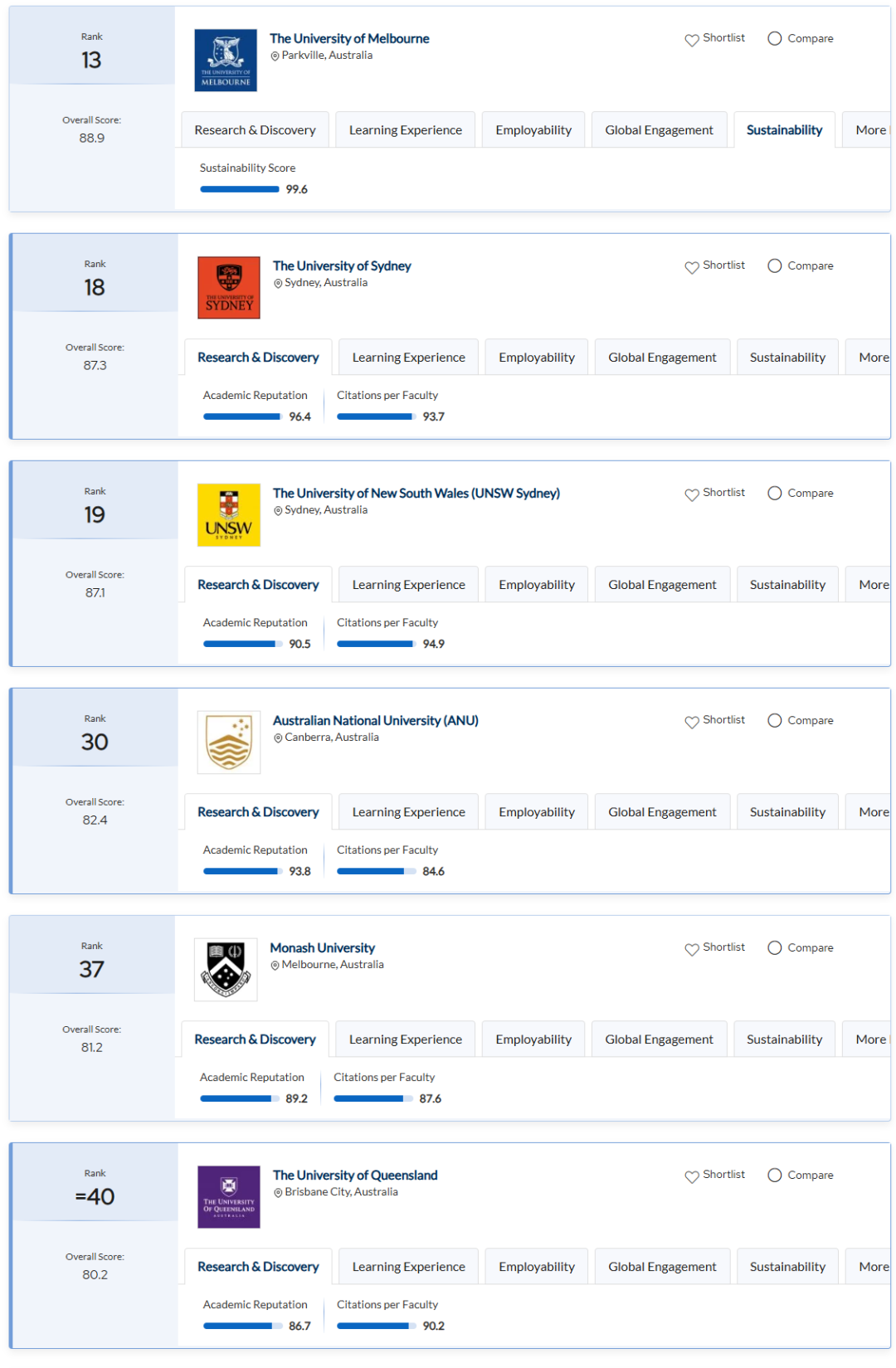The width and height of the screenshot is (896, 1368).
Task: Click the ANU crest logo
Action: pyautogui.click(x=229, y=742)
